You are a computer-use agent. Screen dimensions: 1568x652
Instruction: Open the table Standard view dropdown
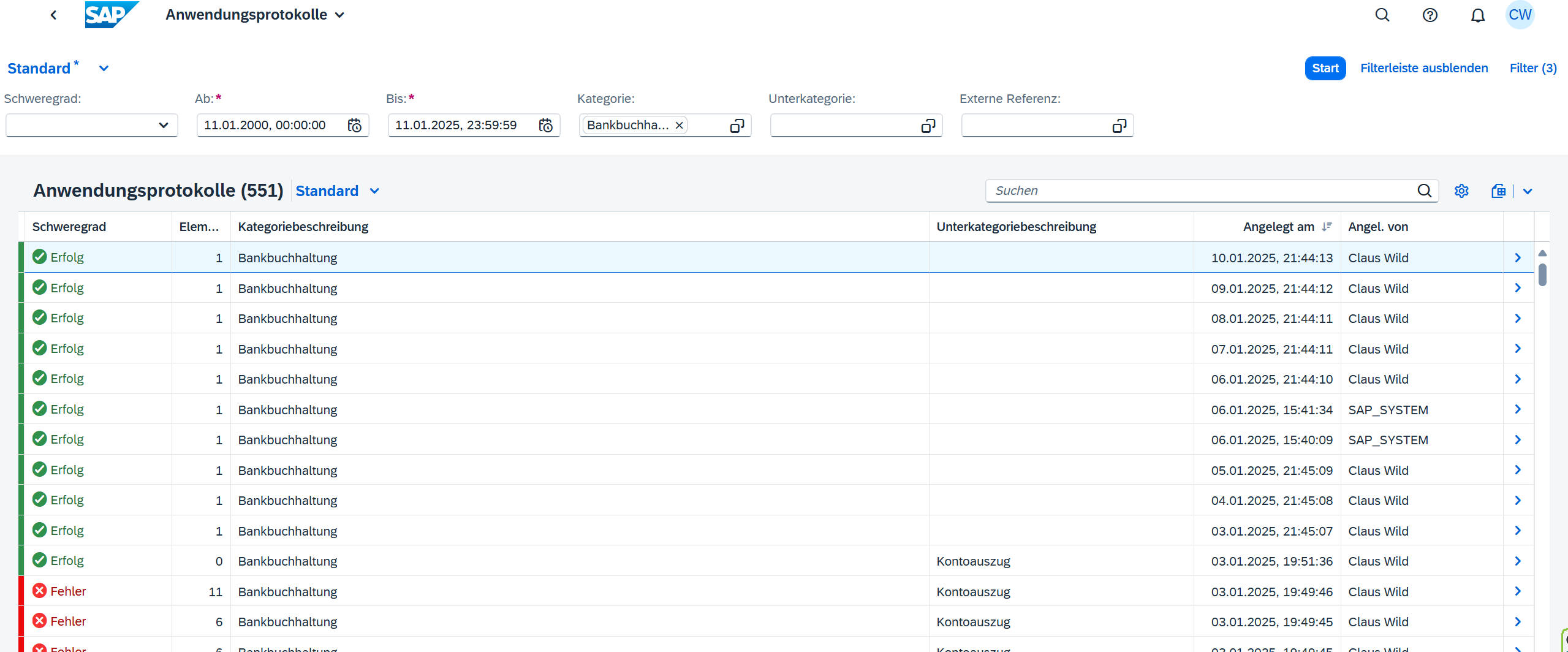(x=374, y=191)
